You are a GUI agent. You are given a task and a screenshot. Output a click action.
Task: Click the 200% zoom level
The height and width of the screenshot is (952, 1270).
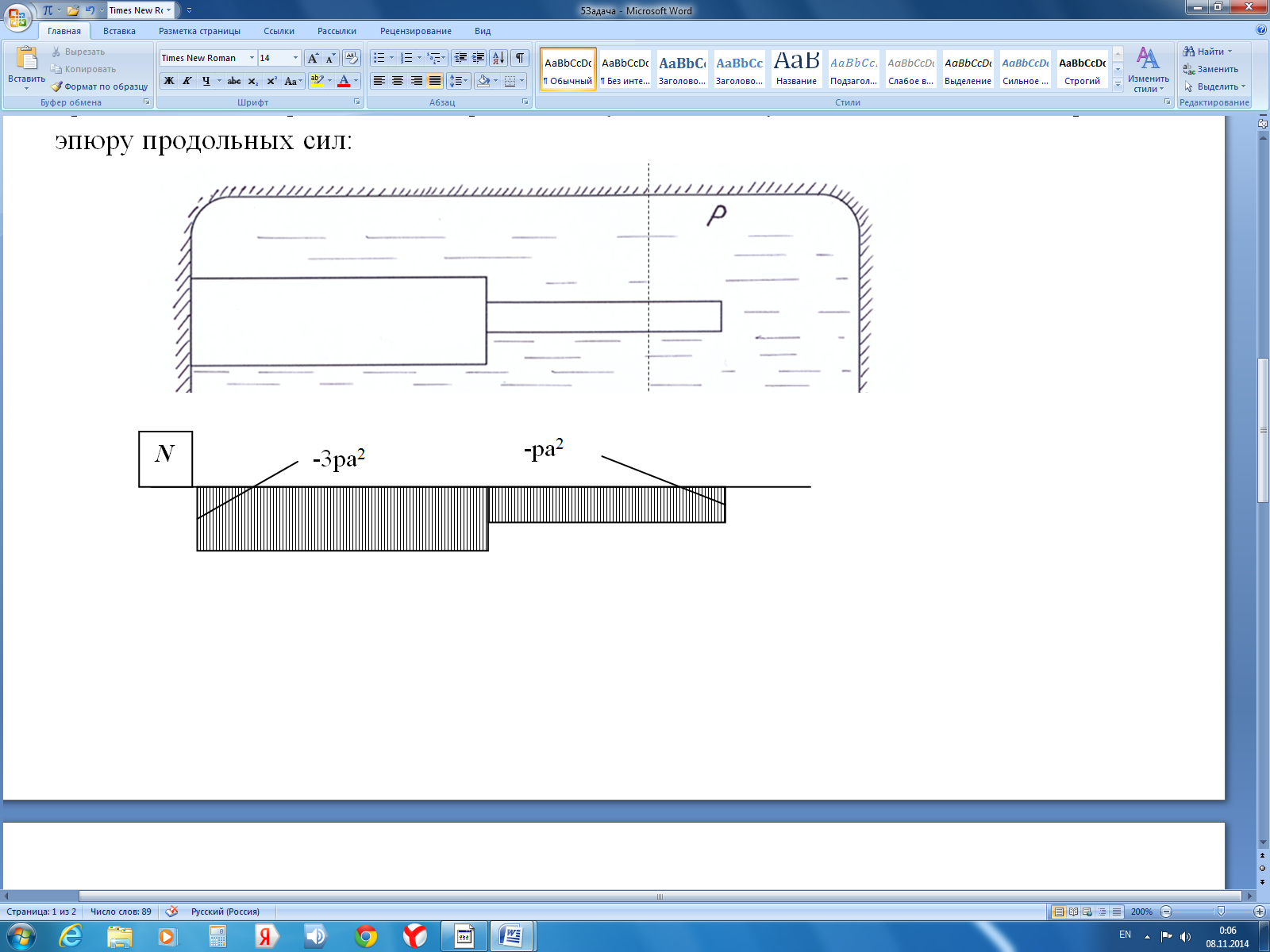(1141, 912)
